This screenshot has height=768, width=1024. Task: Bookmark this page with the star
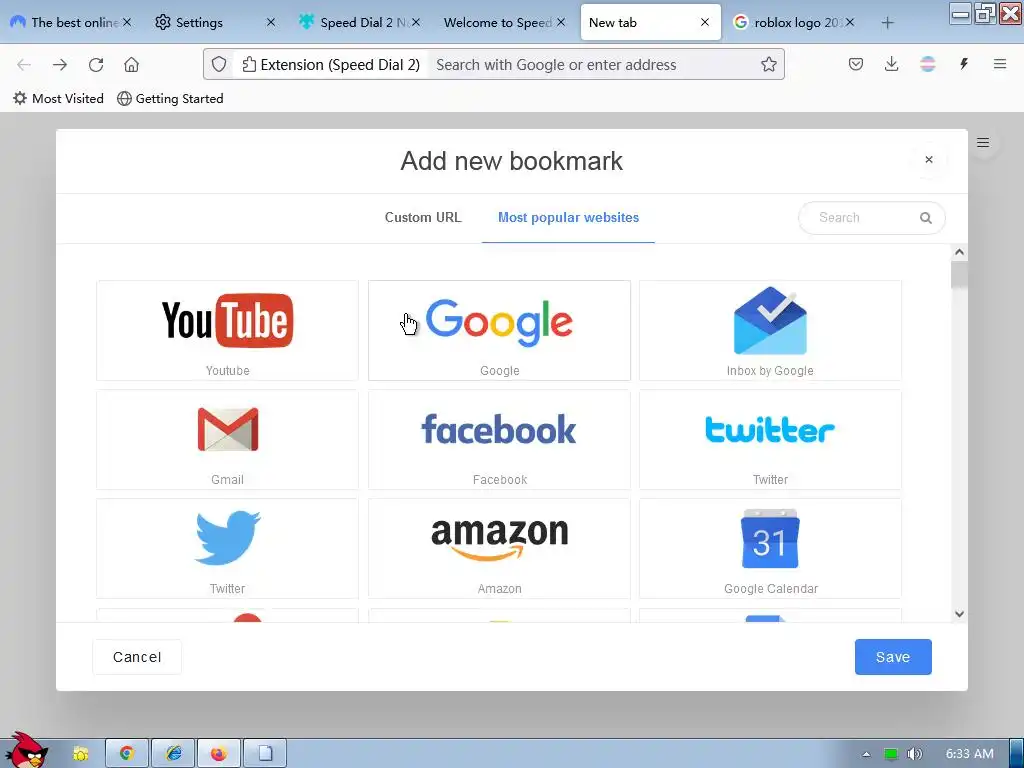click(x=769, y=64)
